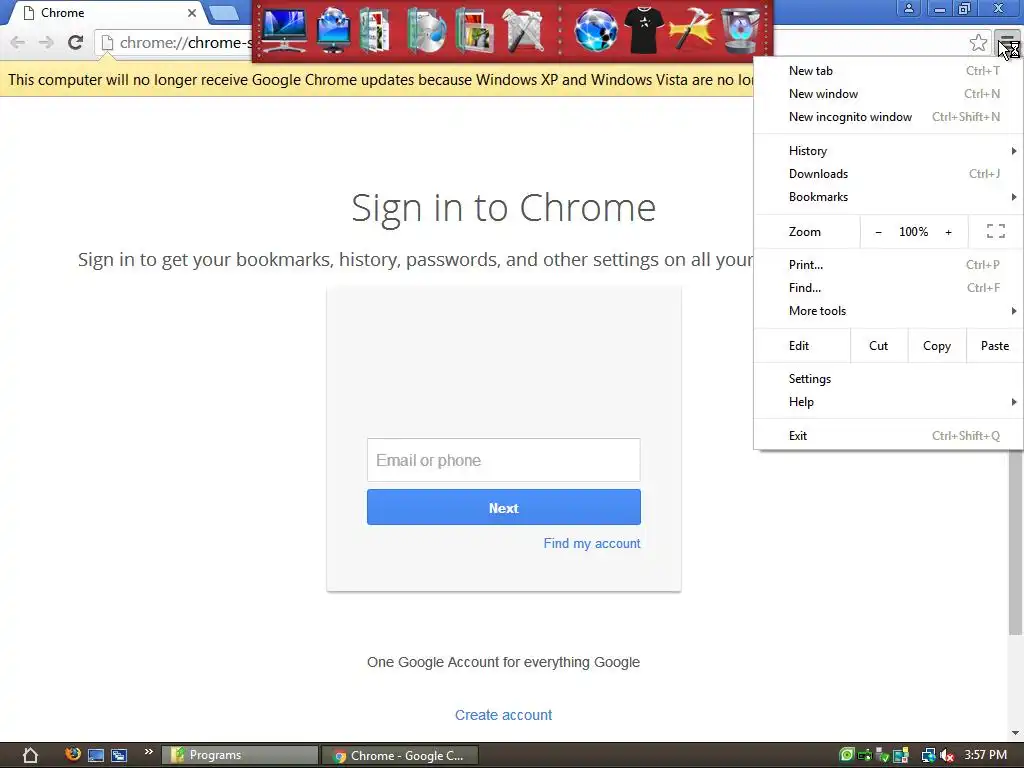Open the wrench and hammer tools dock icon

pos(523,30)
